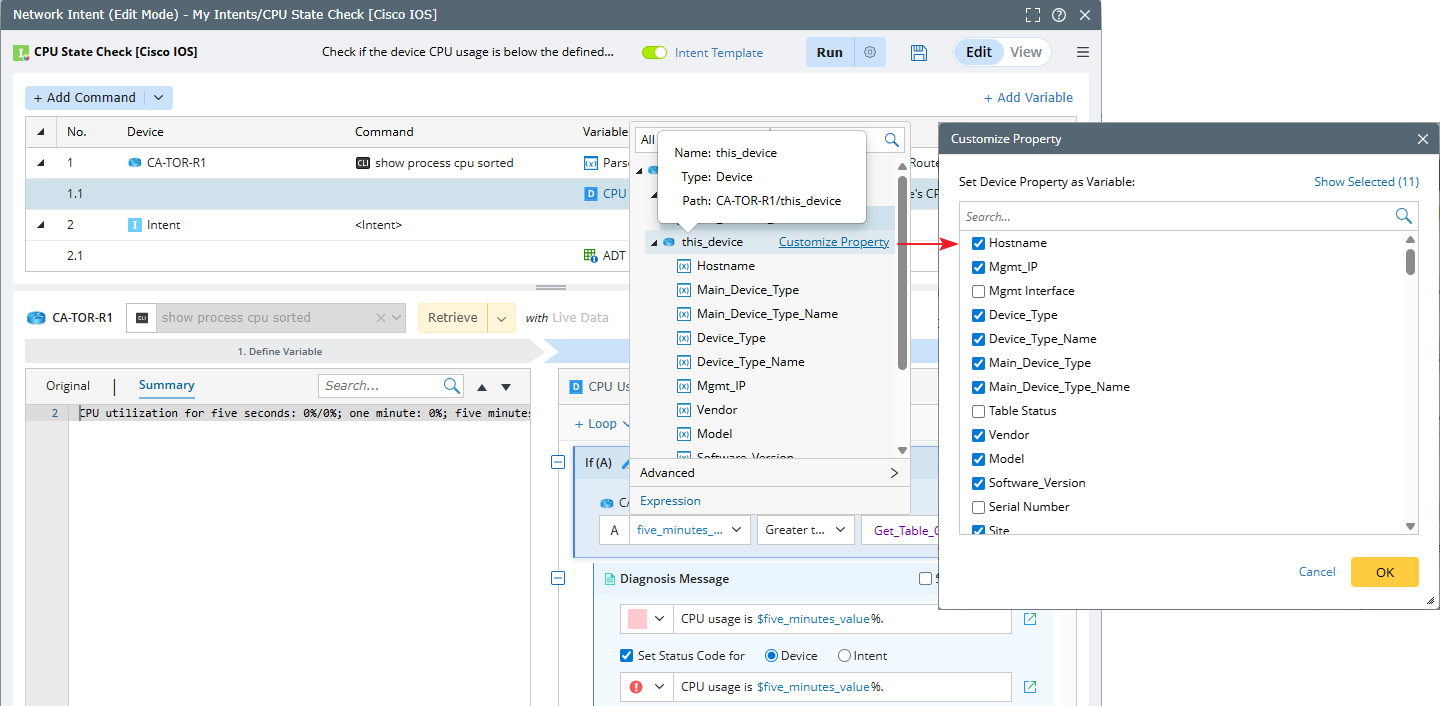This screenshot has width=1440, height=706.
Task: Open external editor icon beside diagnosis message
Action: 1030,619
